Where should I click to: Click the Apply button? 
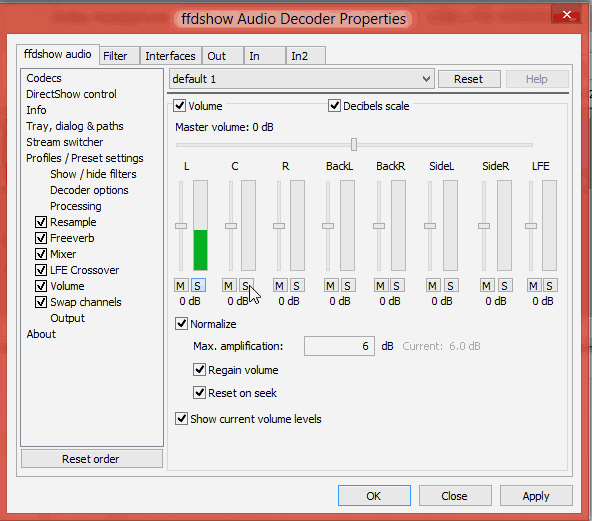(536, 496)
